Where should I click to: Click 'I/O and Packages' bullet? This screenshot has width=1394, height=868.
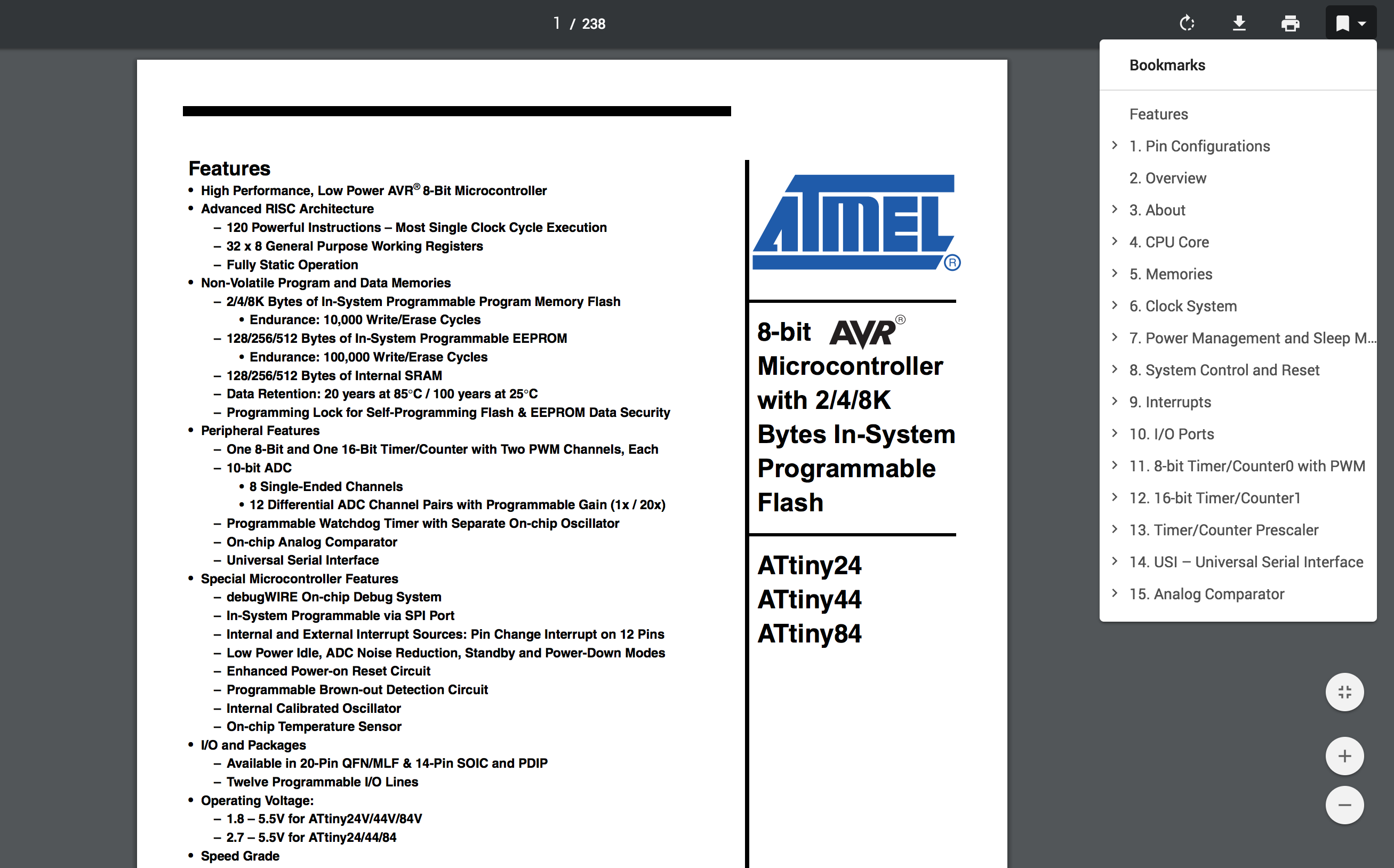tap(253, 745)
